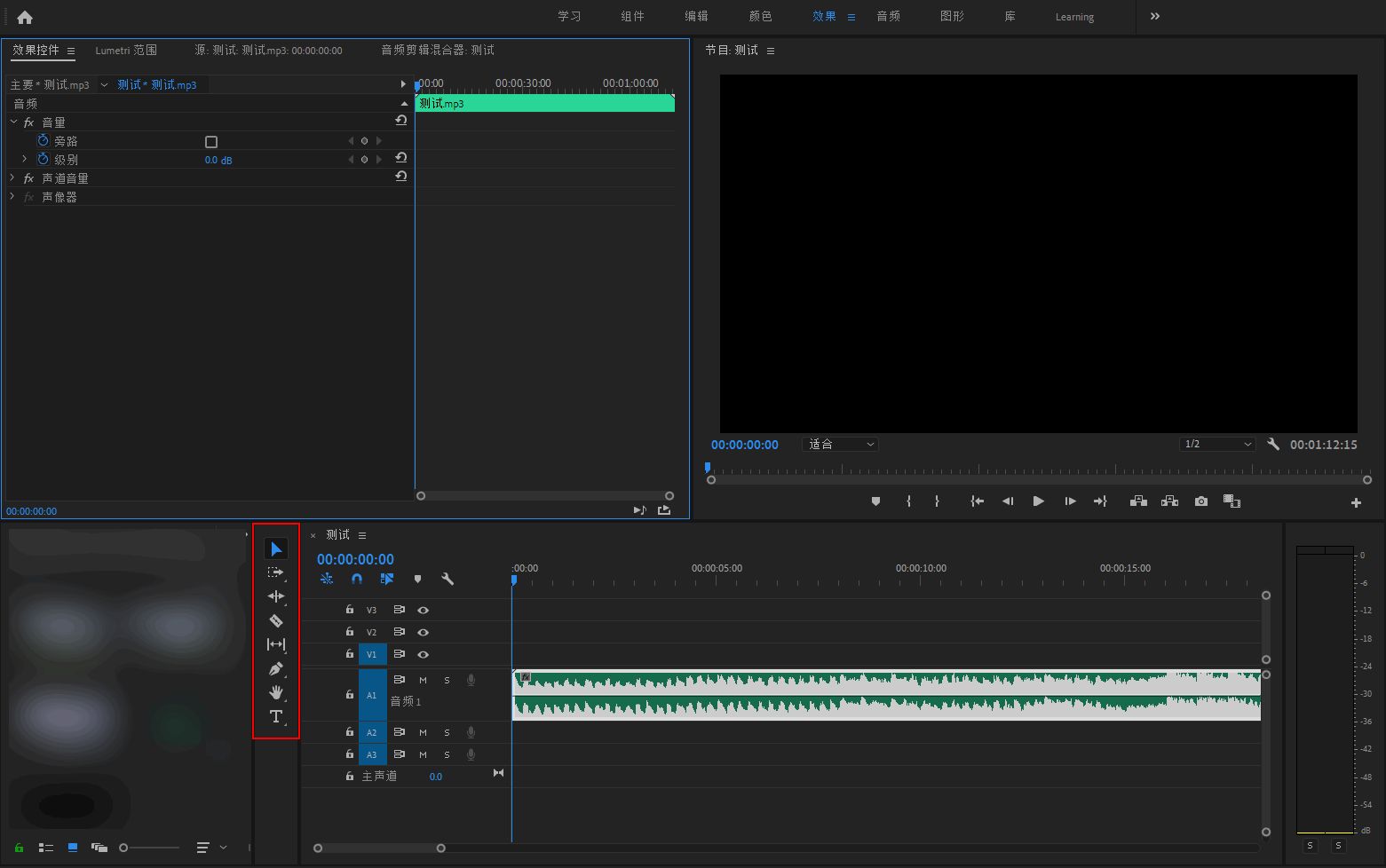Toggle 旁路 animation stopwatch
This screenshot has width=1386, height=868.
[43, 140]
